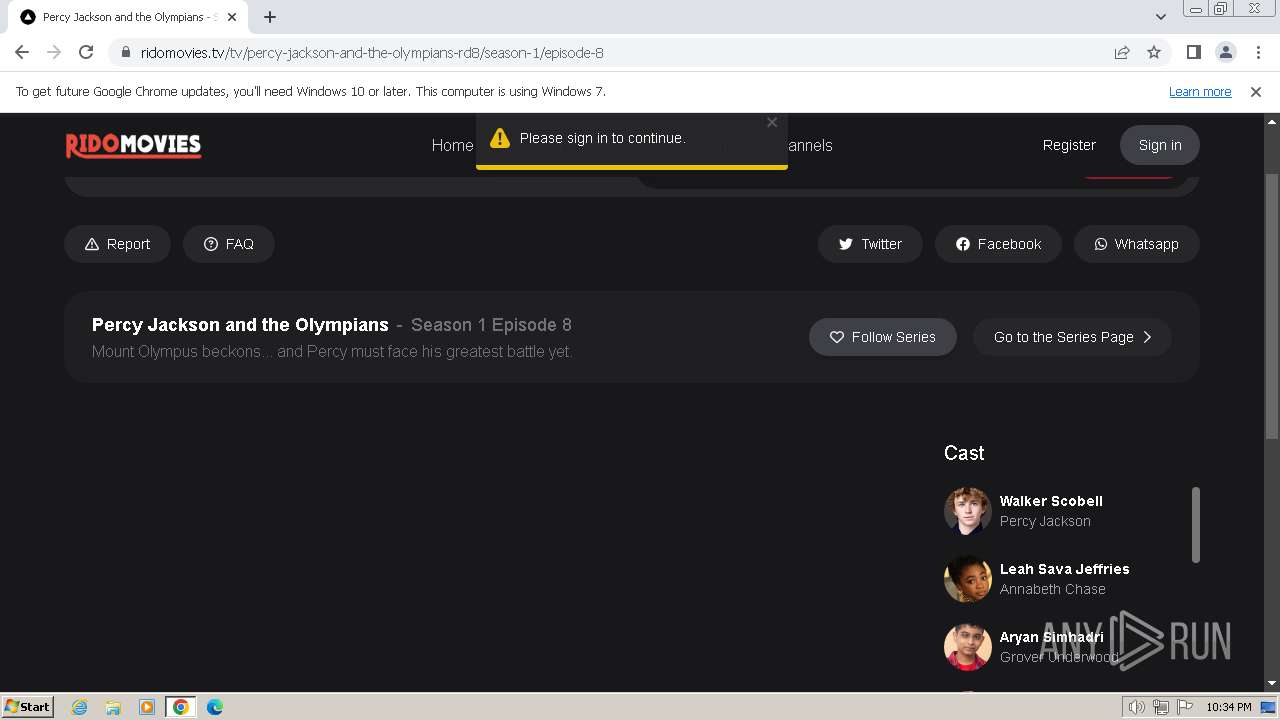Open the tab search dropdown
Image resolution: width=1280 pixels, height=720 pixels.
(x=1160, y=17)
